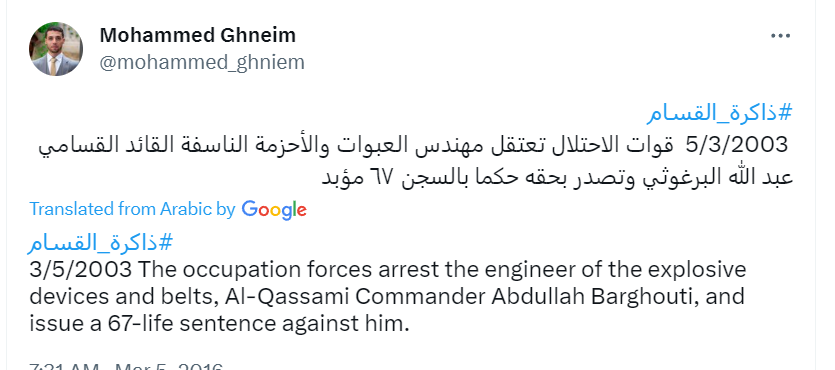Click 'Translated from Arabic by' text
The width and height of the screenshot is (835, 370).
pyautogui.click(x=132, y=209)
